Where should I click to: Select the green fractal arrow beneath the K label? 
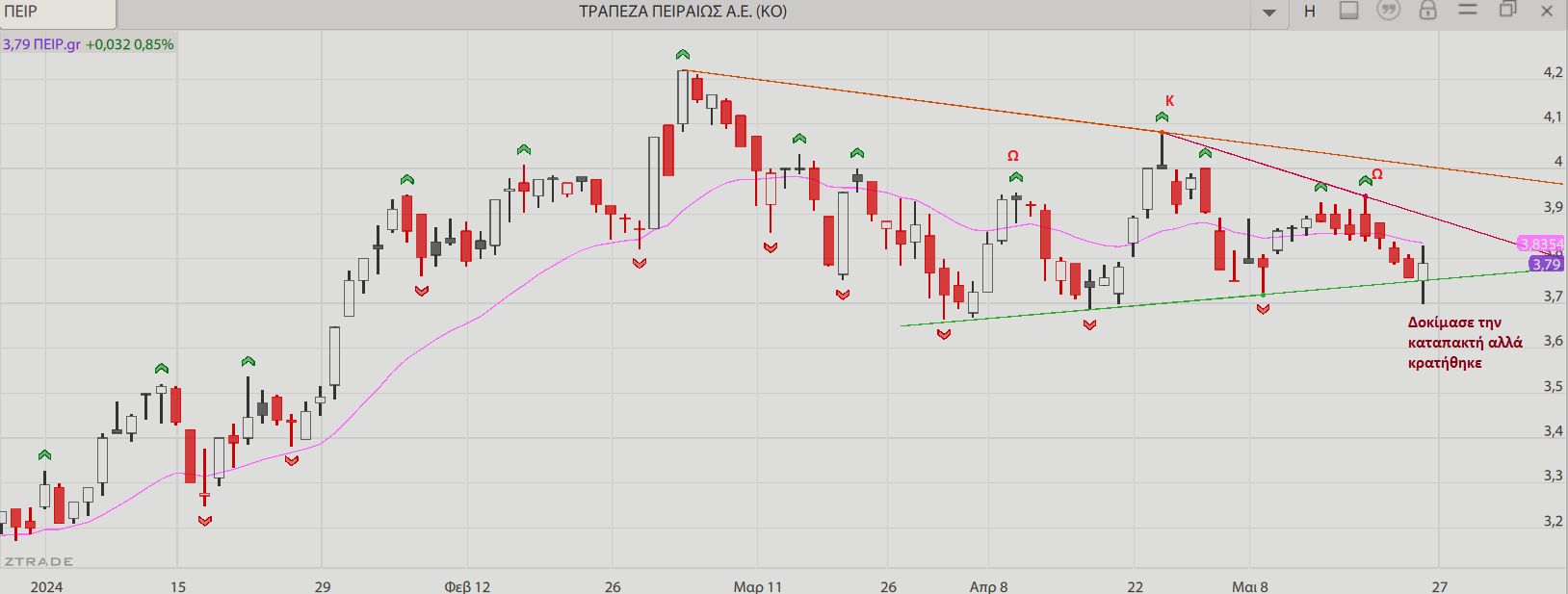tap(1162, 117)
